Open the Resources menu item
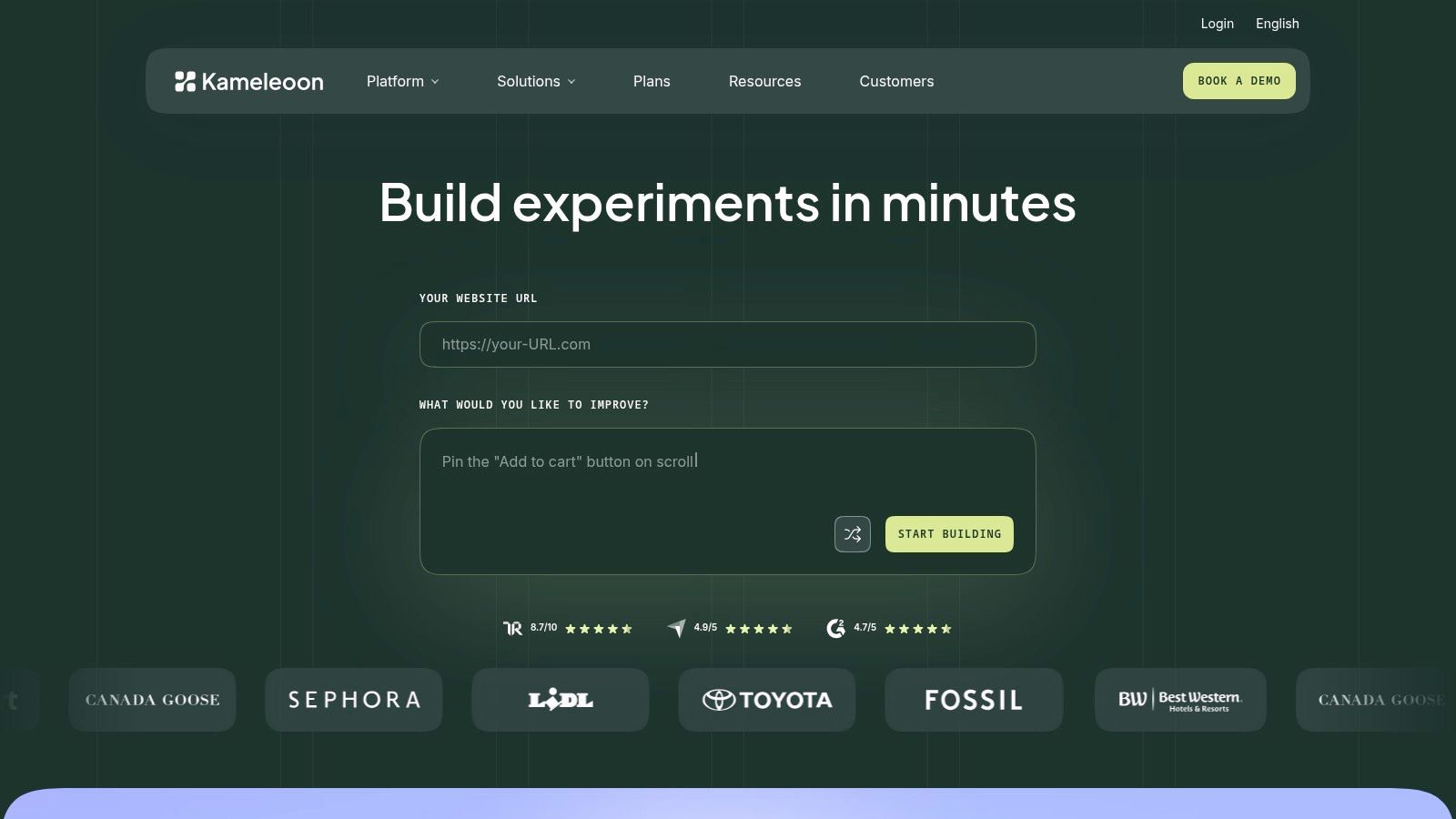1456x819 pixels. pyautogui.click(x=764, y=81)
